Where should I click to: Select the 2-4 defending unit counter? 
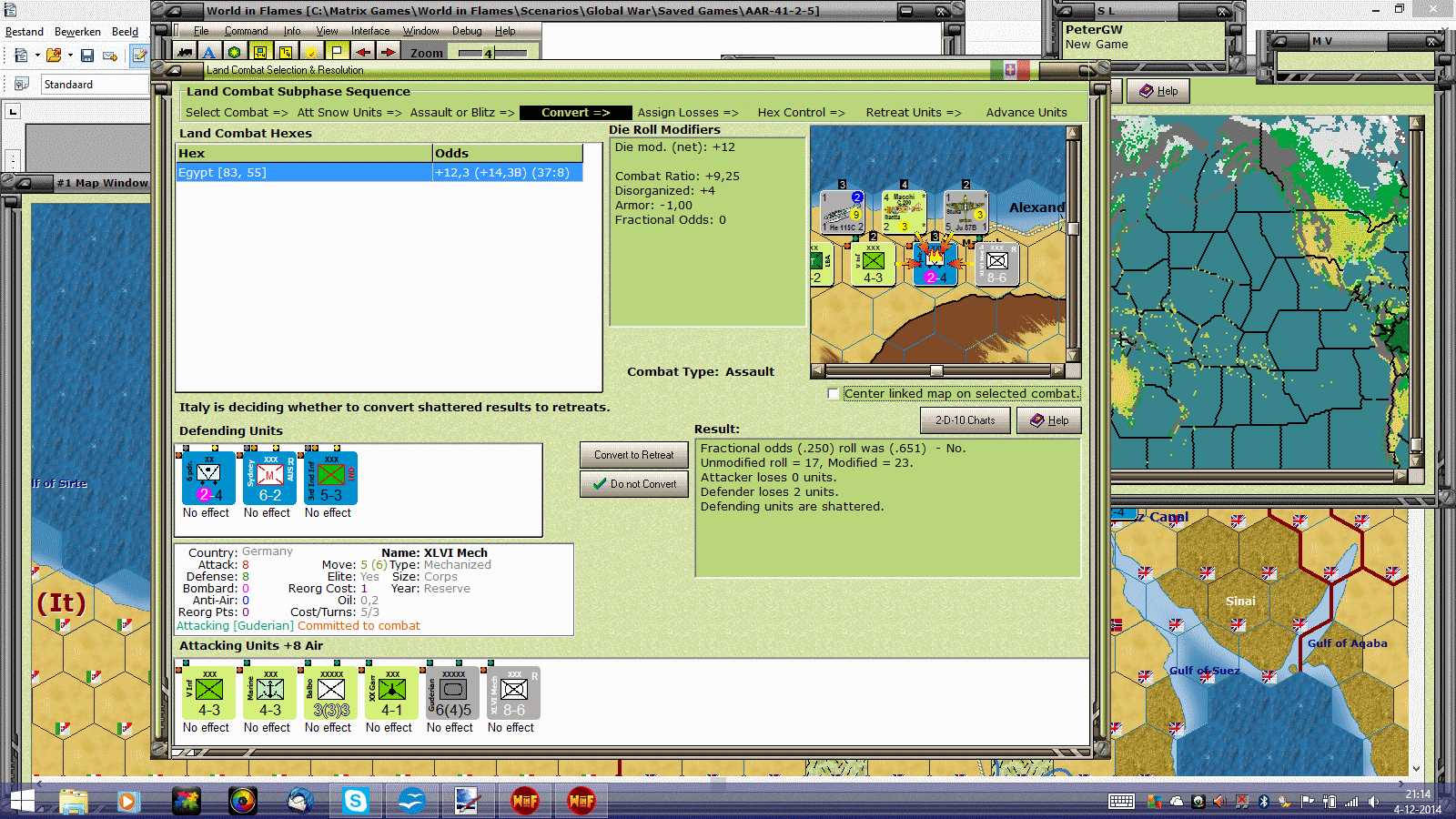click(x=208, y=478)
